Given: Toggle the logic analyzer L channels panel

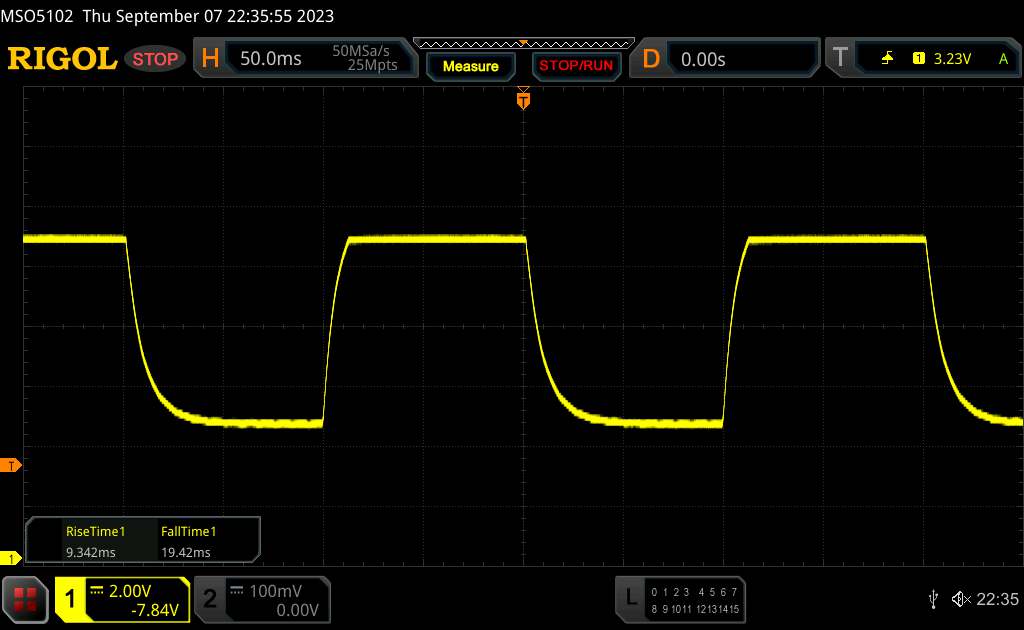Looking at the screenshot, I should pos(681,598).
